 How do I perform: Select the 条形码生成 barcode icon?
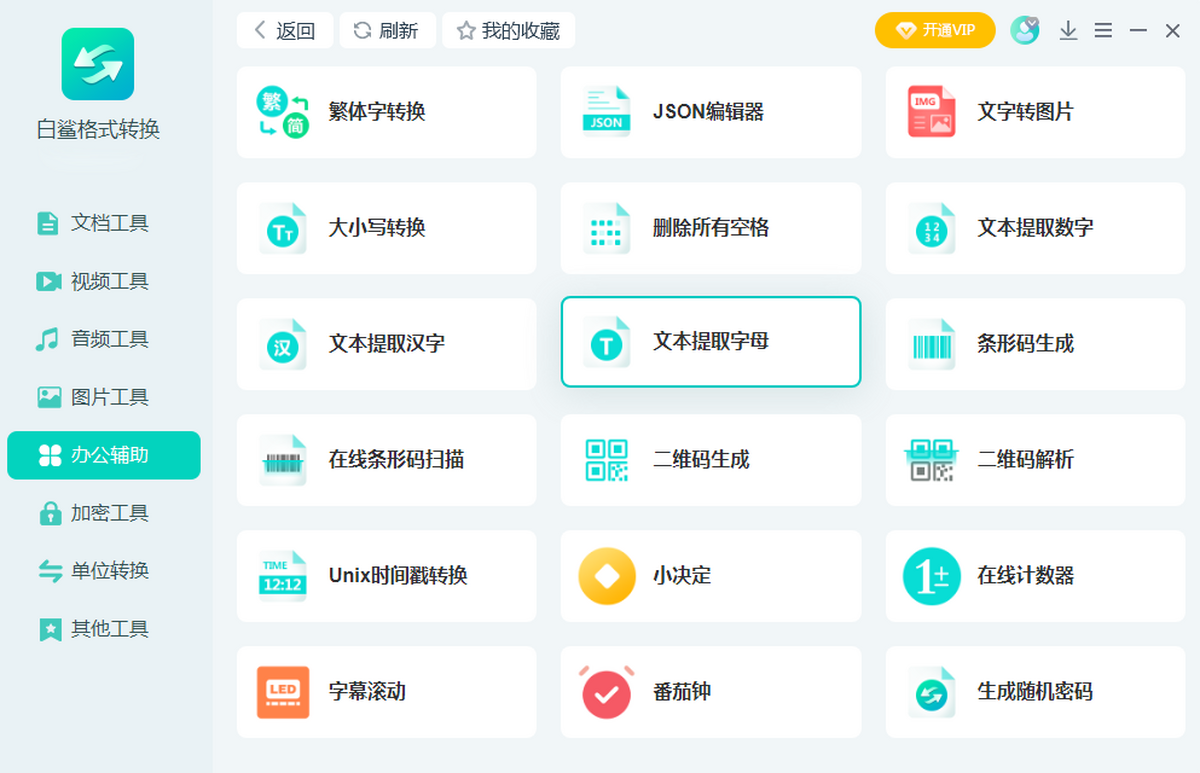[x=931, y=344]
